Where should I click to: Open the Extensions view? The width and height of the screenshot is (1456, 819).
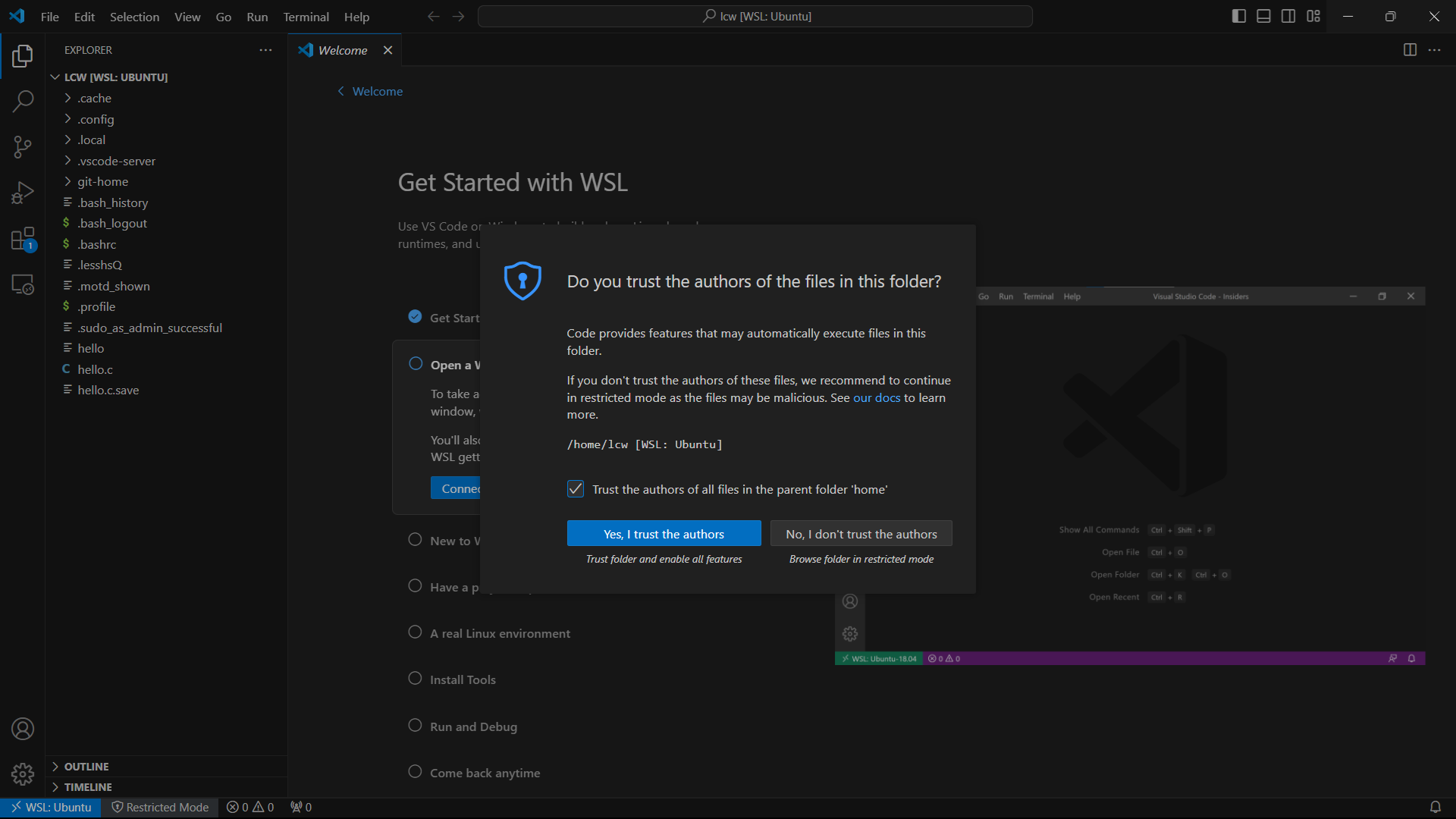point(23,240)
